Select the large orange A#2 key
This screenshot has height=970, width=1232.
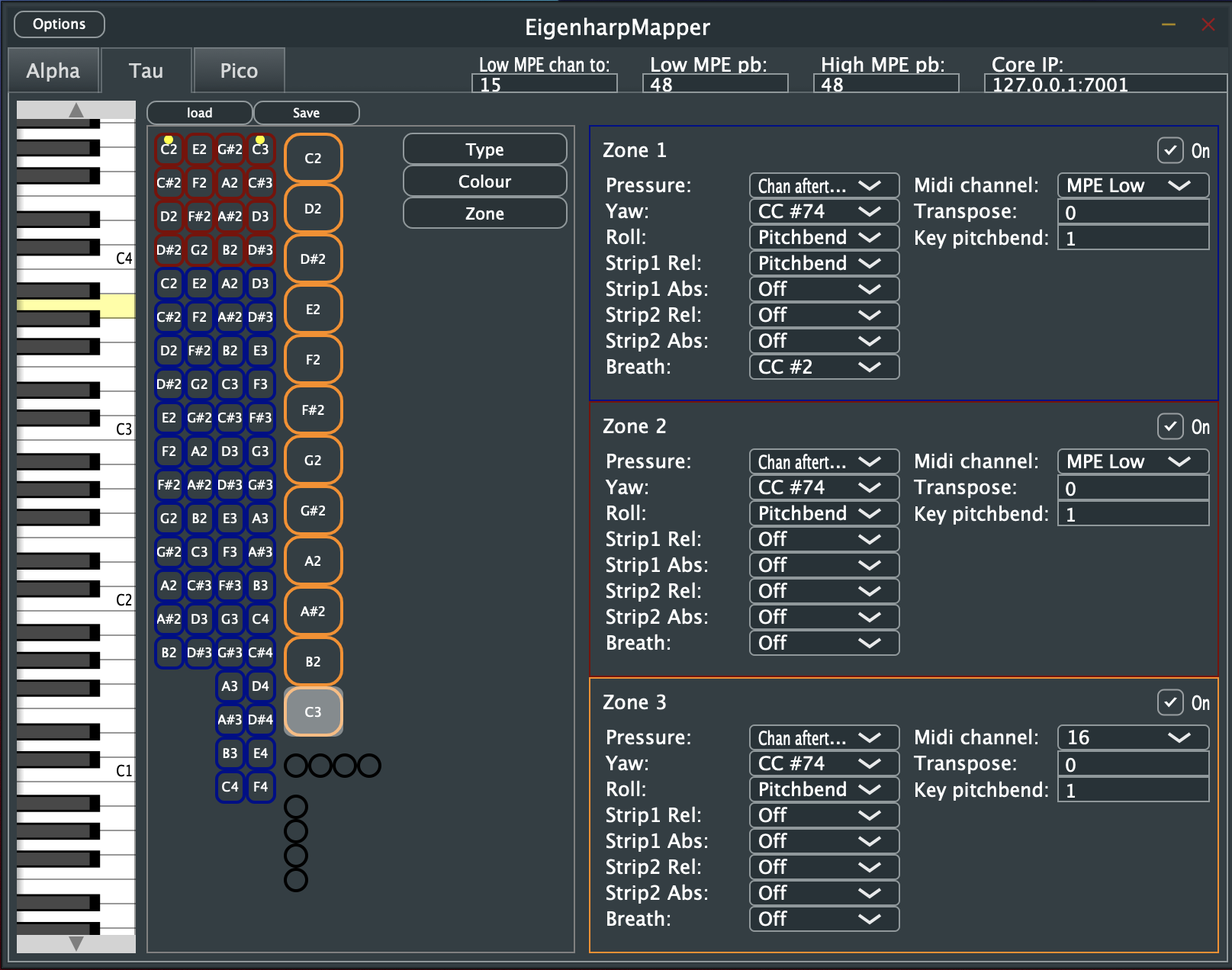tap(314, 612)
